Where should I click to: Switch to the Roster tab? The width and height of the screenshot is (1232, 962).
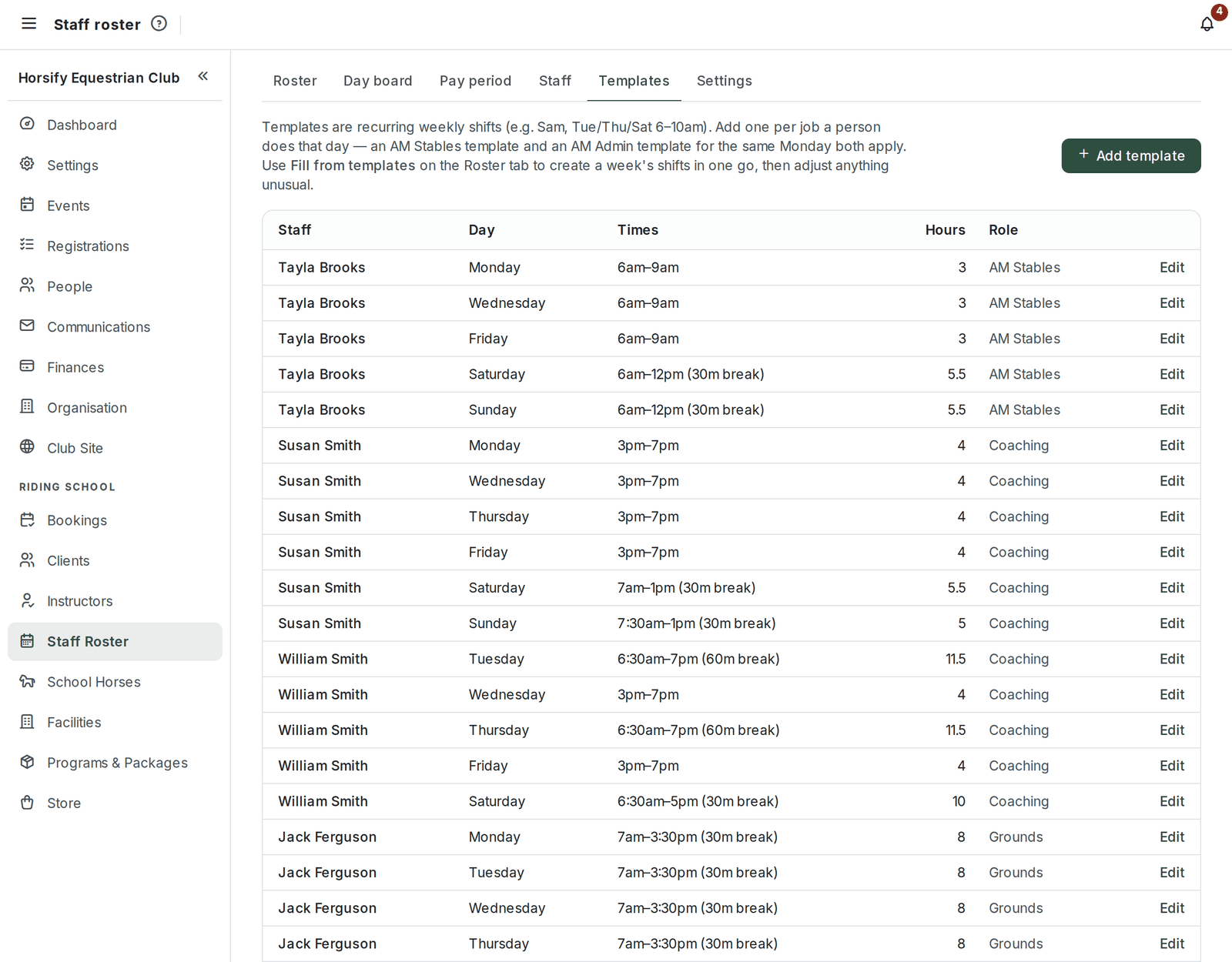point(295,81)
